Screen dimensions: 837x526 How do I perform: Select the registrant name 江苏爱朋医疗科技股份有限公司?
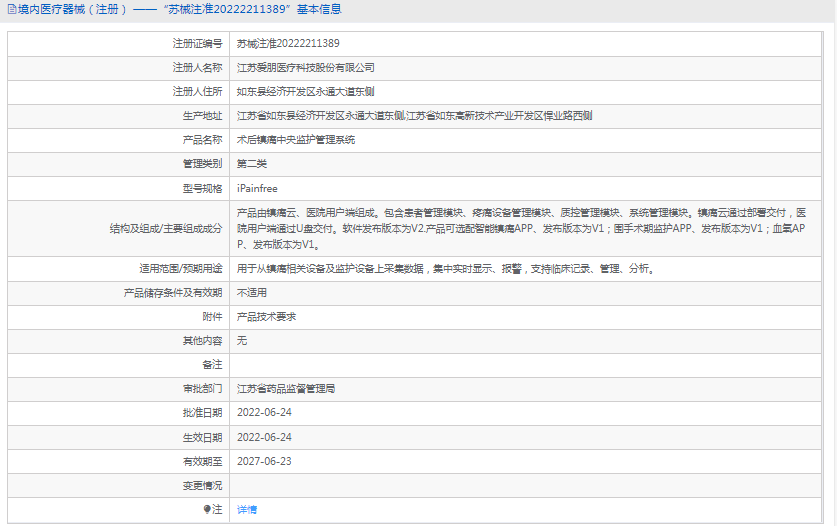point(306,68)
